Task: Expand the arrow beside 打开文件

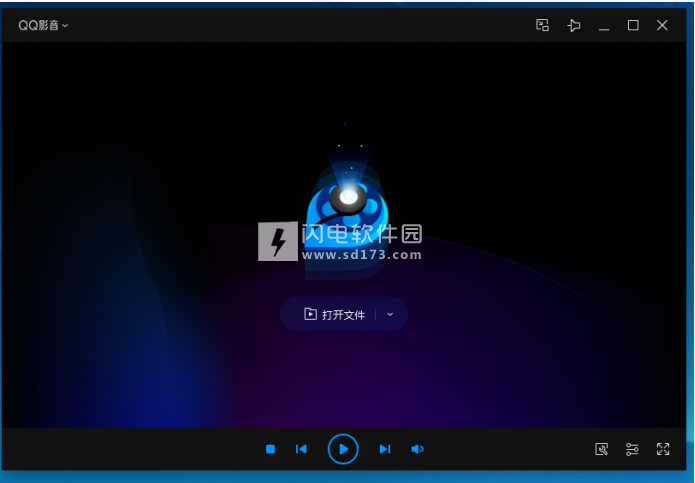Action: tap(390, 314)
